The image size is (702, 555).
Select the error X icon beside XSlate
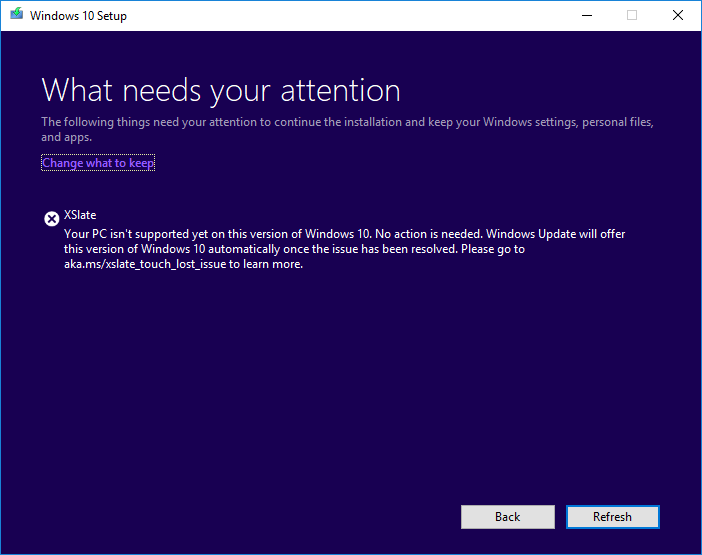coord(51,219)
